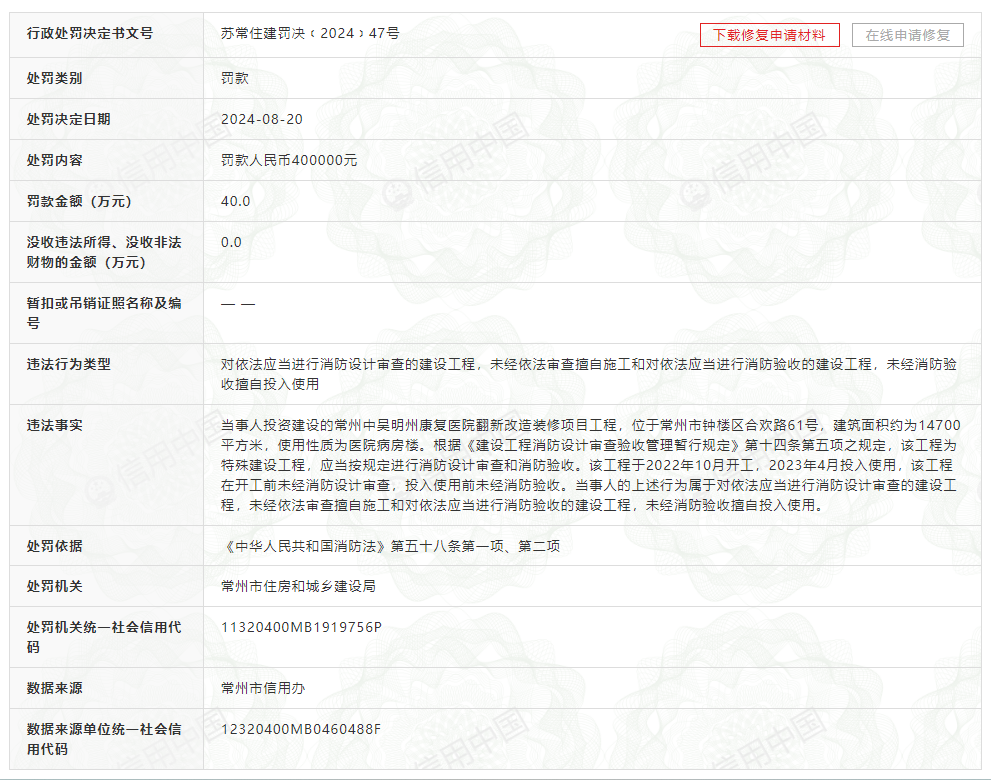The width and height of the screenshot is (991, 780).
Task: Select credit code 11320400MB1919756P
Action: coord(301,628)
